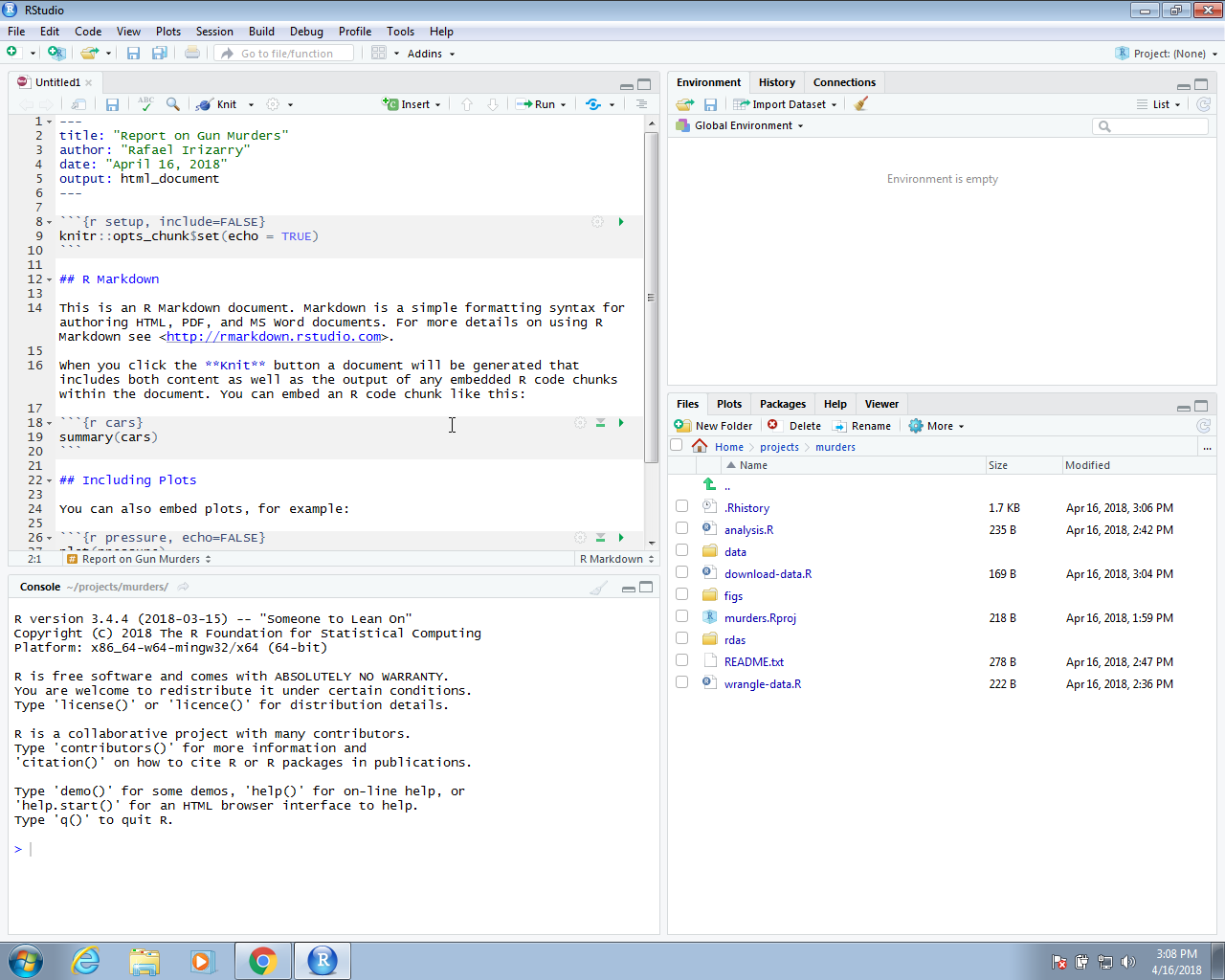Screen dimensions: 1225x980
Task: Select the data folder checkbox
Action: (x=681, y=550)
